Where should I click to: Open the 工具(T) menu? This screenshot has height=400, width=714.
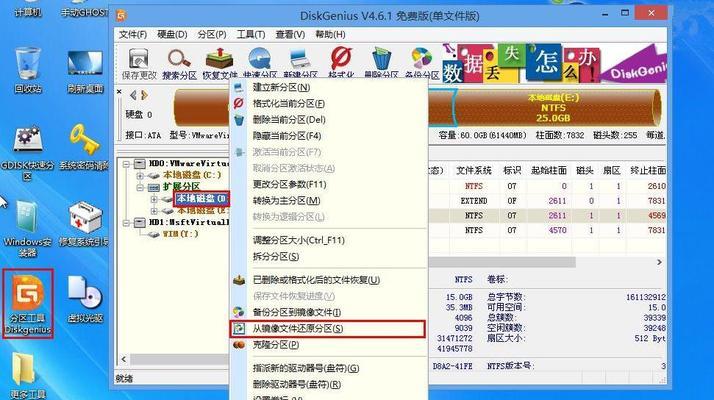251,35
